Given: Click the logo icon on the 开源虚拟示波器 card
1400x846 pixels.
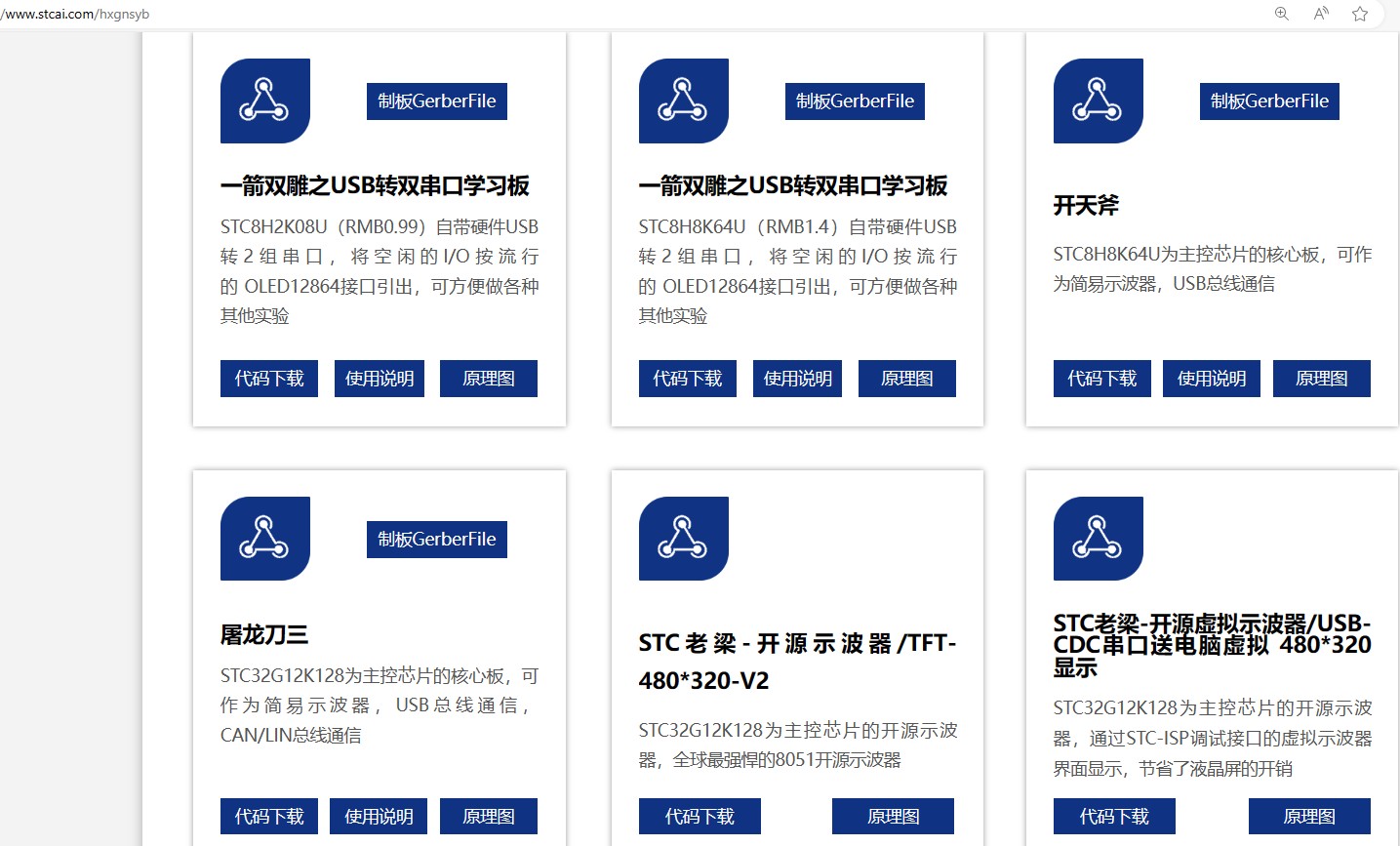Looking at the screenshot, I should pos(1099,539).
